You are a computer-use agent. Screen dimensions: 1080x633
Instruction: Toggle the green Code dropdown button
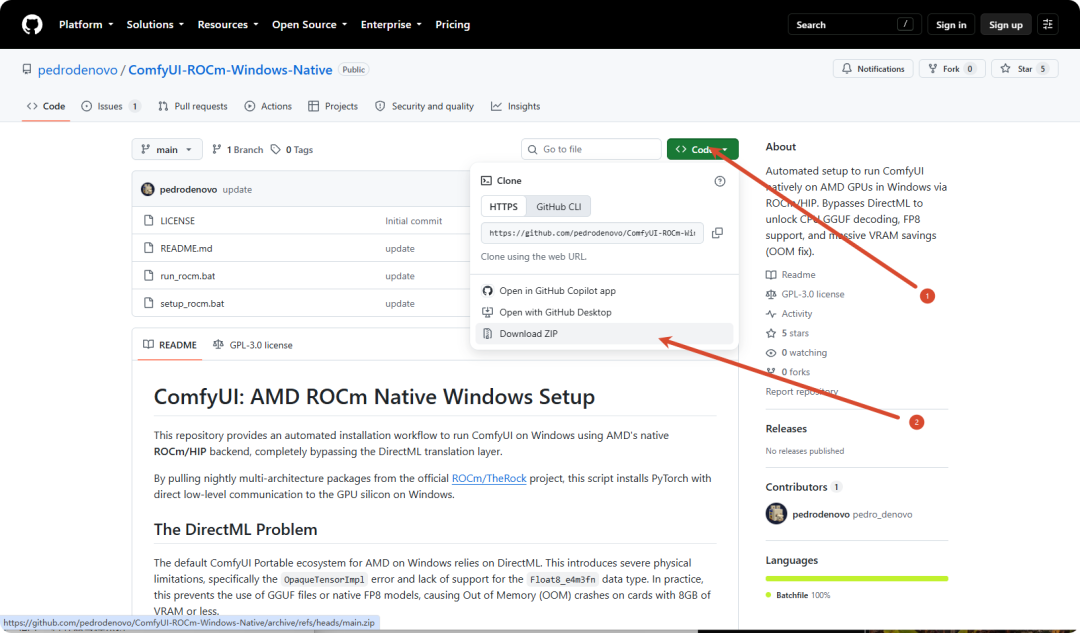(x=702, y=149)
